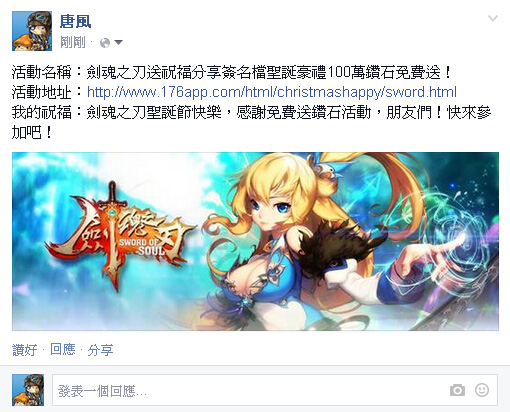510x412 pixels.
Task: Click the avatar beside the comment box
Action: pyautogui.click(x=28, y=390)
